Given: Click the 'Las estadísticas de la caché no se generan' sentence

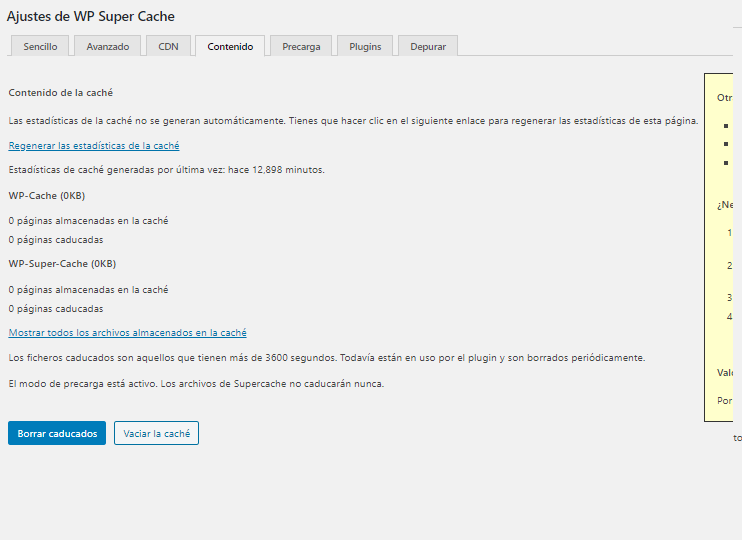Looking at the screenshot, I should click(x=353, y=121).
